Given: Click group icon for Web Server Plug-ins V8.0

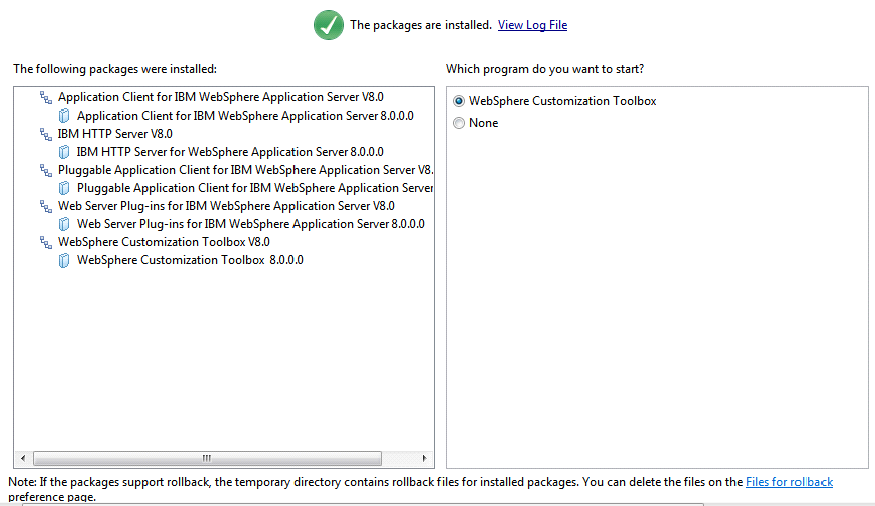Looking at the screenshot, I should pos(46,206).
